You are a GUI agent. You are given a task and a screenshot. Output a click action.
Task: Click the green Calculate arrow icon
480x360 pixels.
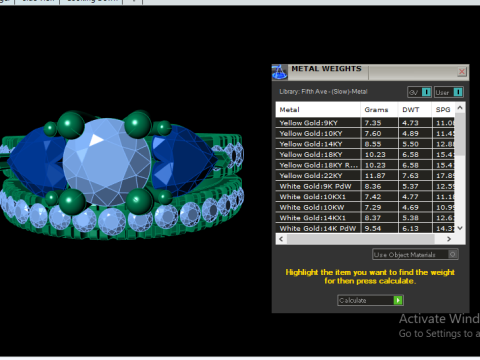pyautogui.click(x=398, y=300)
